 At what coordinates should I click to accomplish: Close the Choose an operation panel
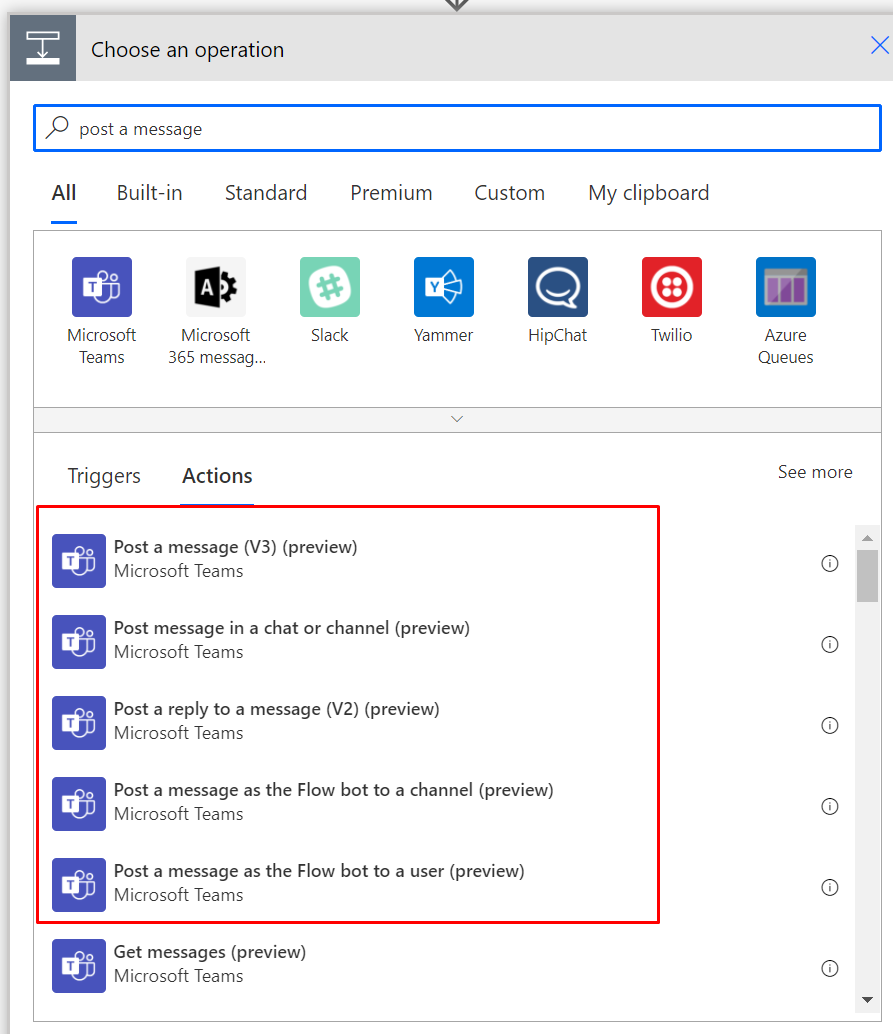[880, 46]
